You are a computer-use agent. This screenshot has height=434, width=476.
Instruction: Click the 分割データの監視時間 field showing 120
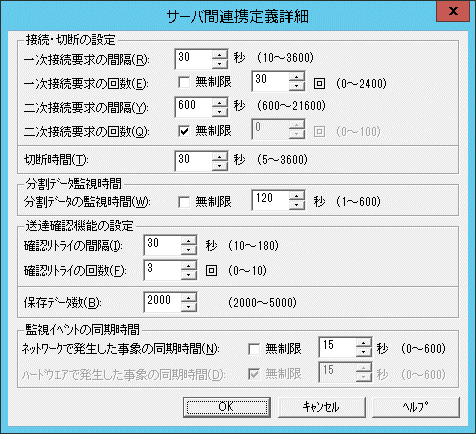(271, 200)
